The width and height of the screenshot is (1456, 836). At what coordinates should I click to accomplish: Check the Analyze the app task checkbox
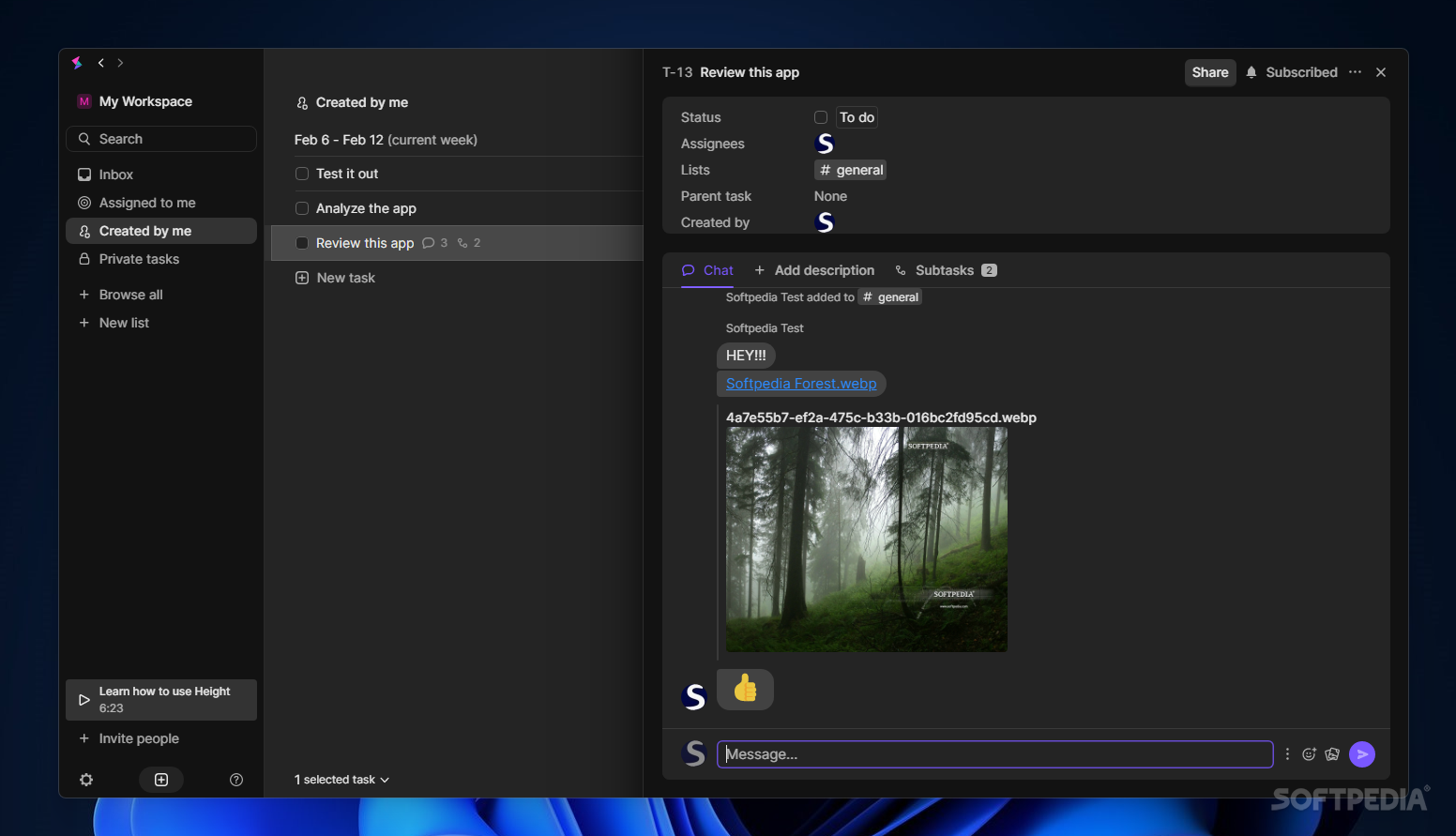pos(302,208)
